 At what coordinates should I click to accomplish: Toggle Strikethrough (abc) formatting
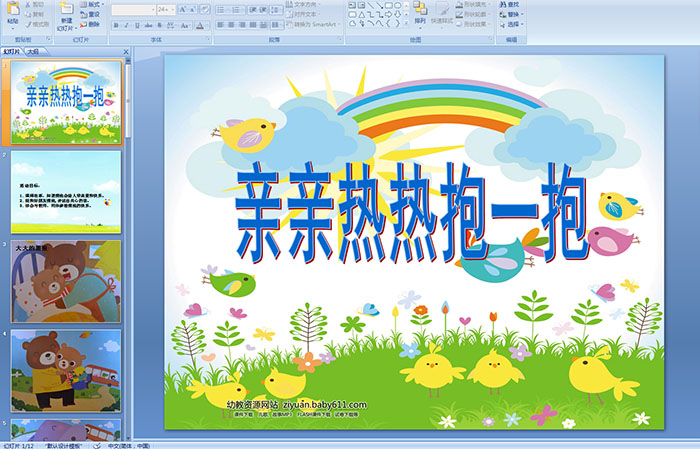[x=148, y=25]
